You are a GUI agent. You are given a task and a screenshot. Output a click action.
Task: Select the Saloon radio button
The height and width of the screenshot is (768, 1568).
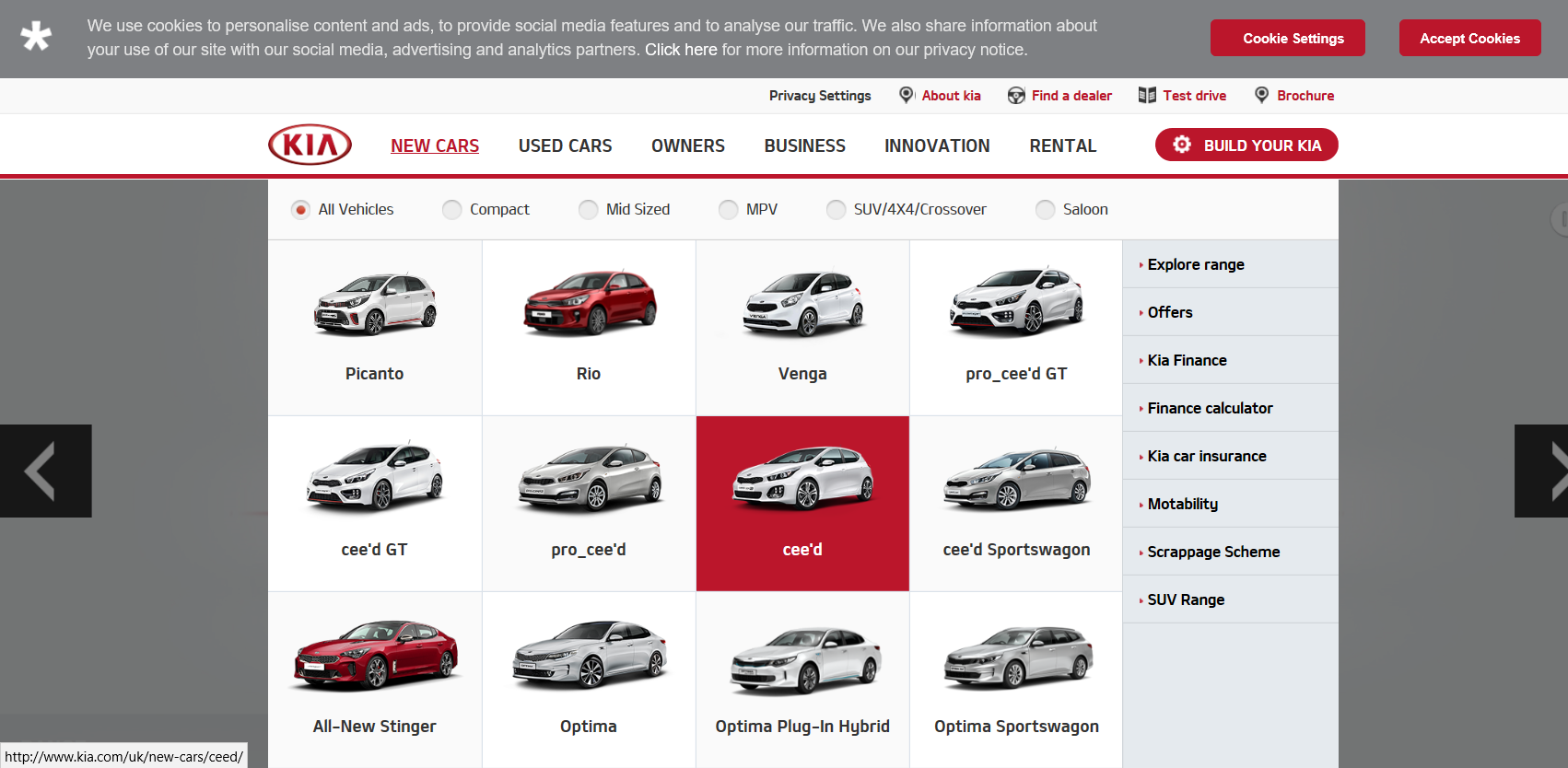point(1045,210)
